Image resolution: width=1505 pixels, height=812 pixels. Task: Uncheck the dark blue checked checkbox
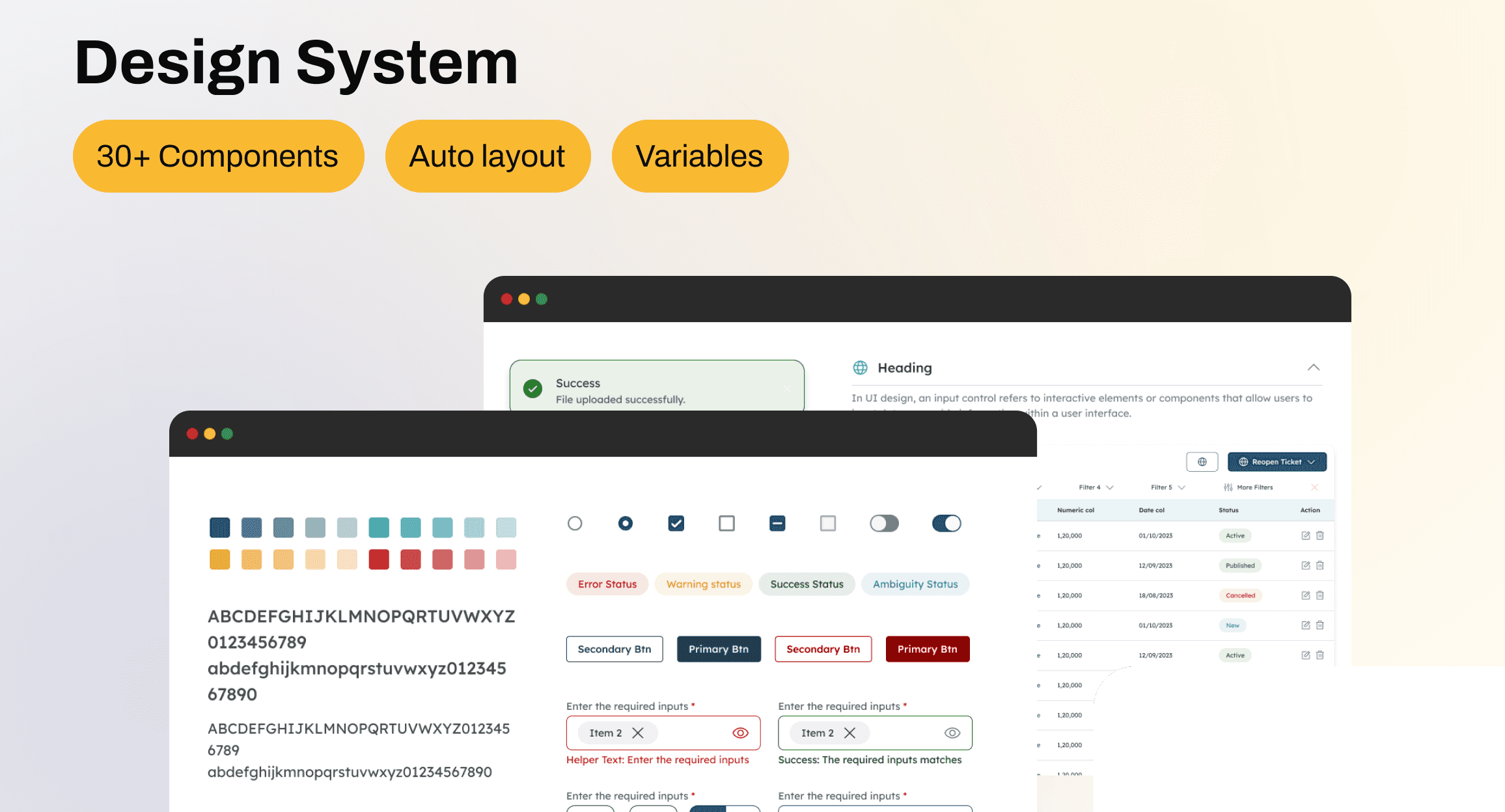coord(676,523)
